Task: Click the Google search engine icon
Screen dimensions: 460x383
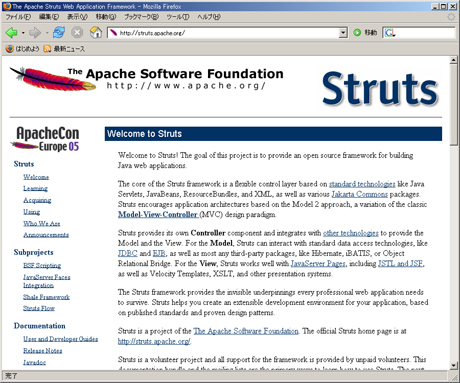Action: coord(390,33)
